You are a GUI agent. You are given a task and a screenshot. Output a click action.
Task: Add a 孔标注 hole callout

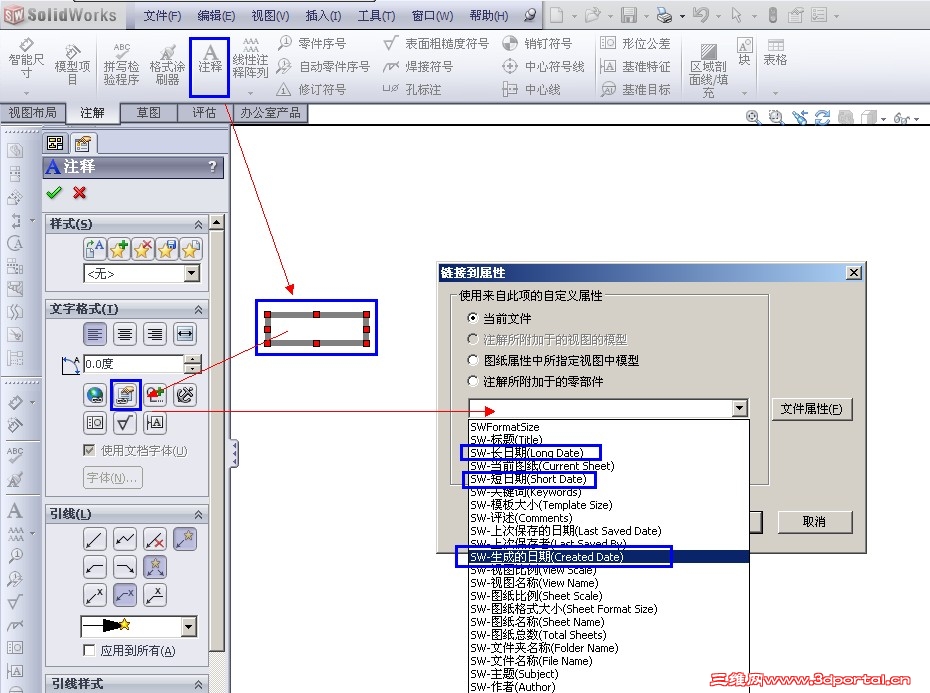coord(412,90)
